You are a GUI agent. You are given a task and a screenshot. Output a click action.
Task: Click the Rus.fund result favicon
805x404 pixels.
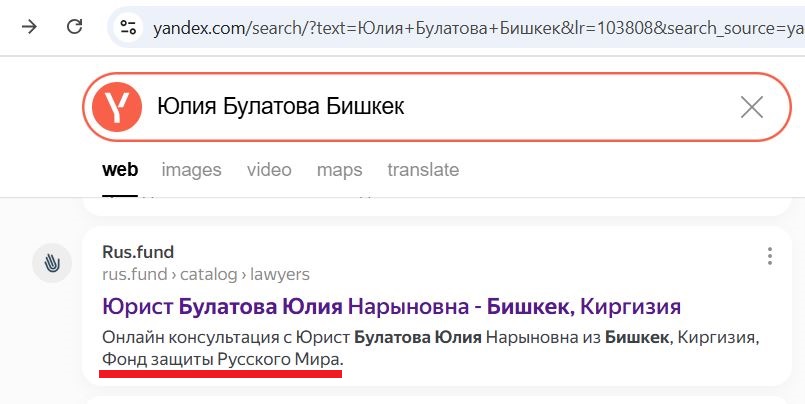point(52,263)
